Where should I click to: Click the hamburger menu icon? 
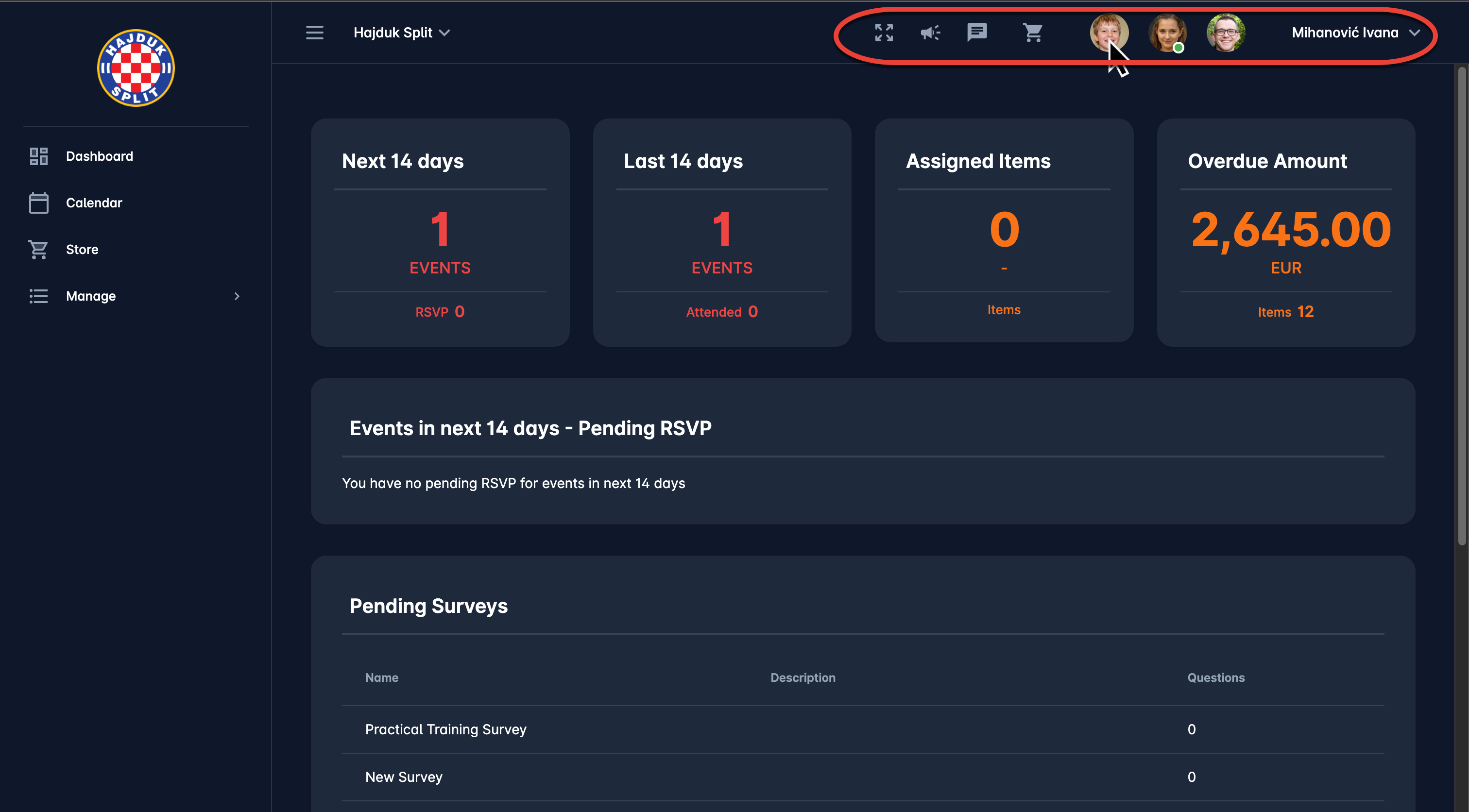pyautogui.click(x=314, y=33)
